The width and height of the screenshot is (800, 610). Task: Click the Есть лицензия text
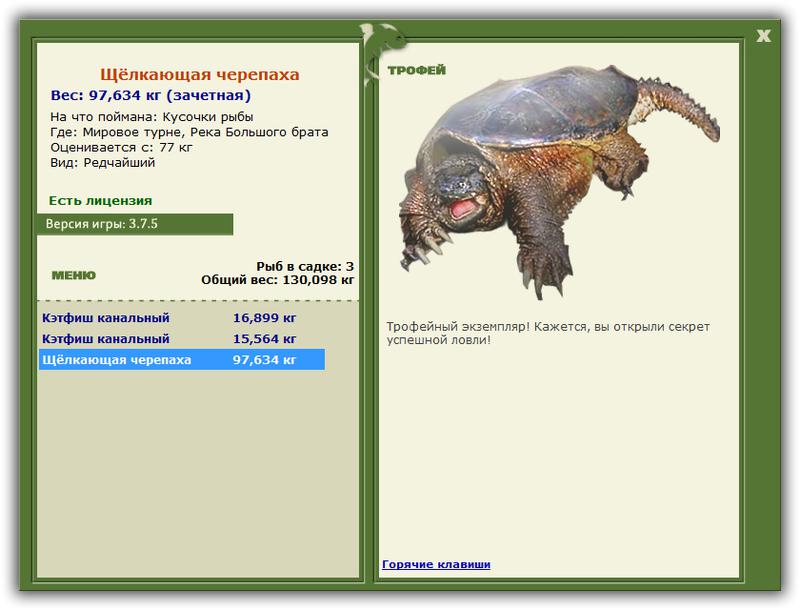(101, 200)
